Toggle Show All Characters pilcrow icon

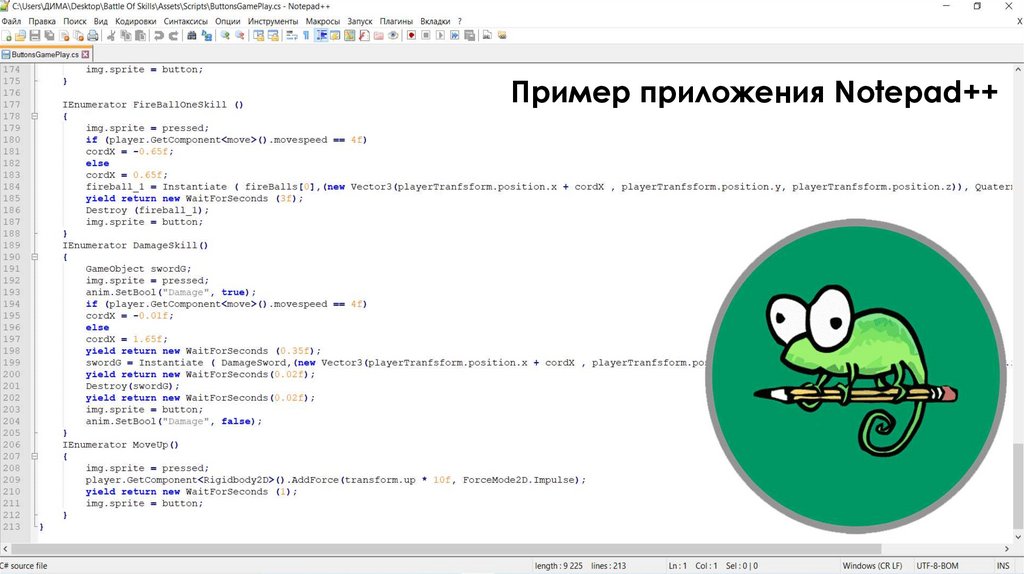[x=306, y=35]
